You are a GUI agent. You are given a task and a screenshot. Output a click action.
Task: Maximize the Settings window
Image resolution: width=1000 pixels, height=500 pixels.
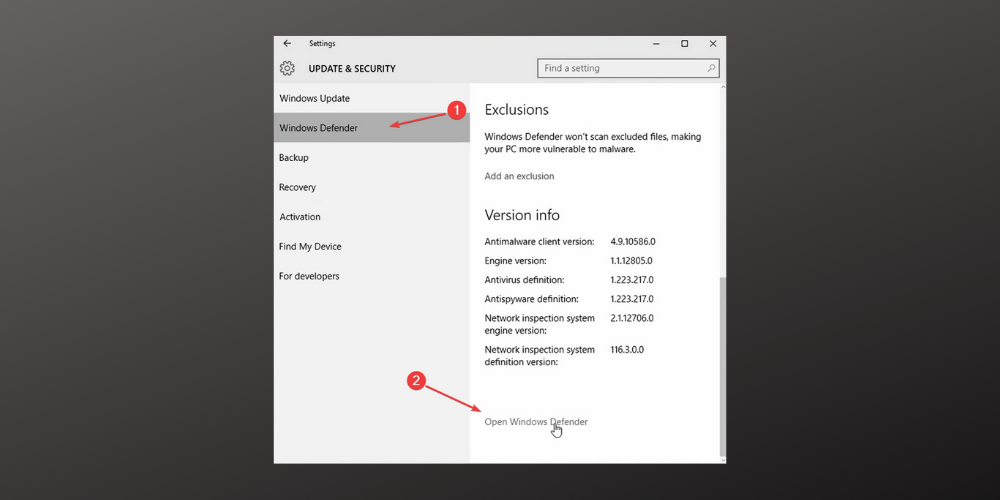point(684,43)
